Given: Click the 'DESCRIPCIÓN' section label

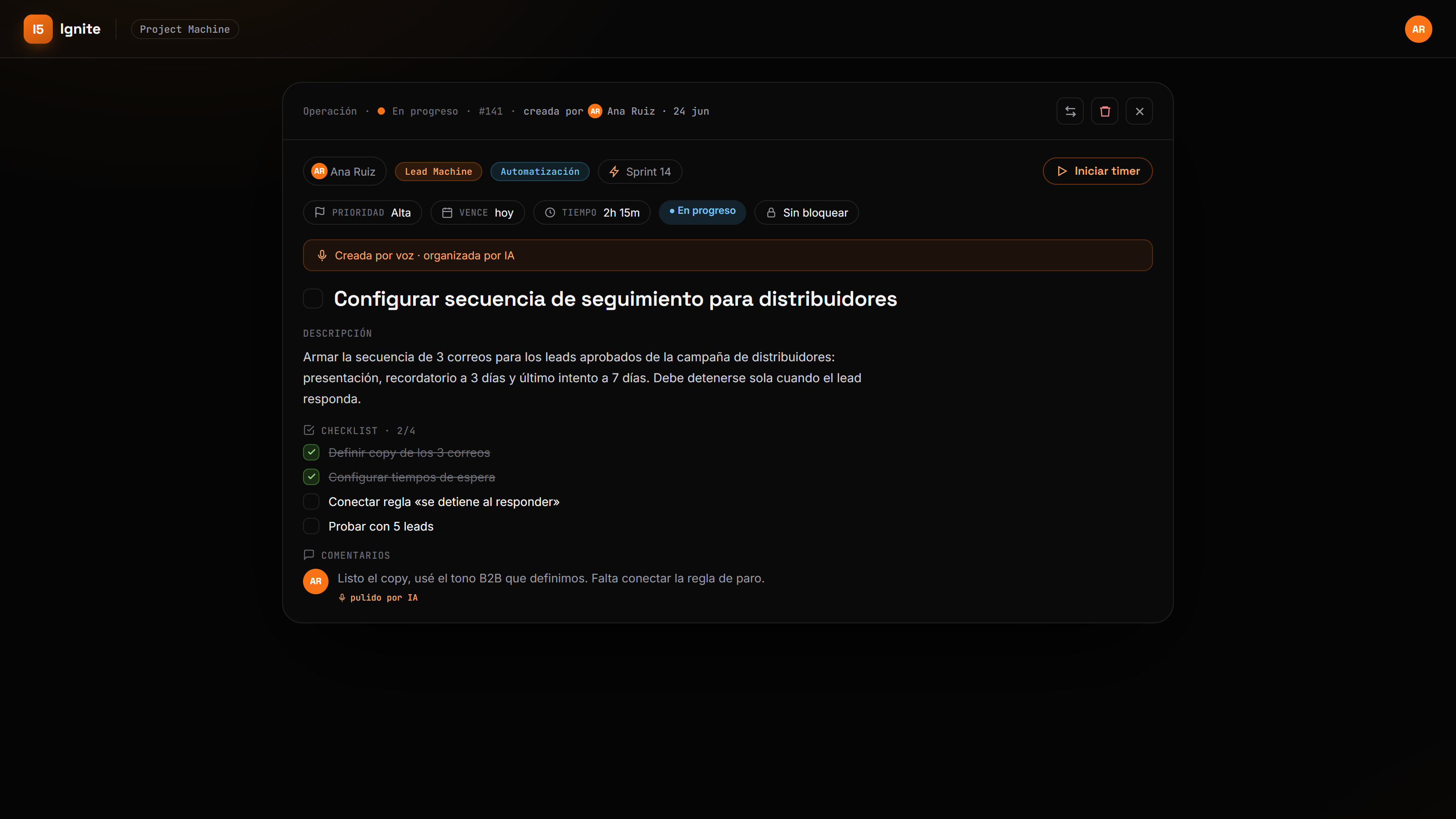Looking at the screenshot, I should pyautogui.click(x=338, y=334).
